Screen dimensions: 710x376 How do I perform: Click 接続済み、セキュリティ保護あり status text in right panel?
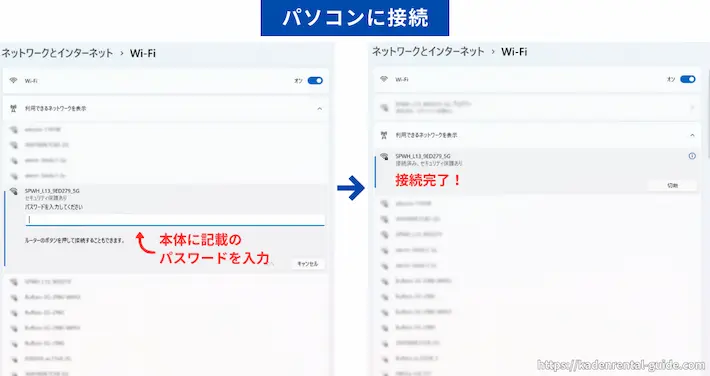(x=429, y=163)
